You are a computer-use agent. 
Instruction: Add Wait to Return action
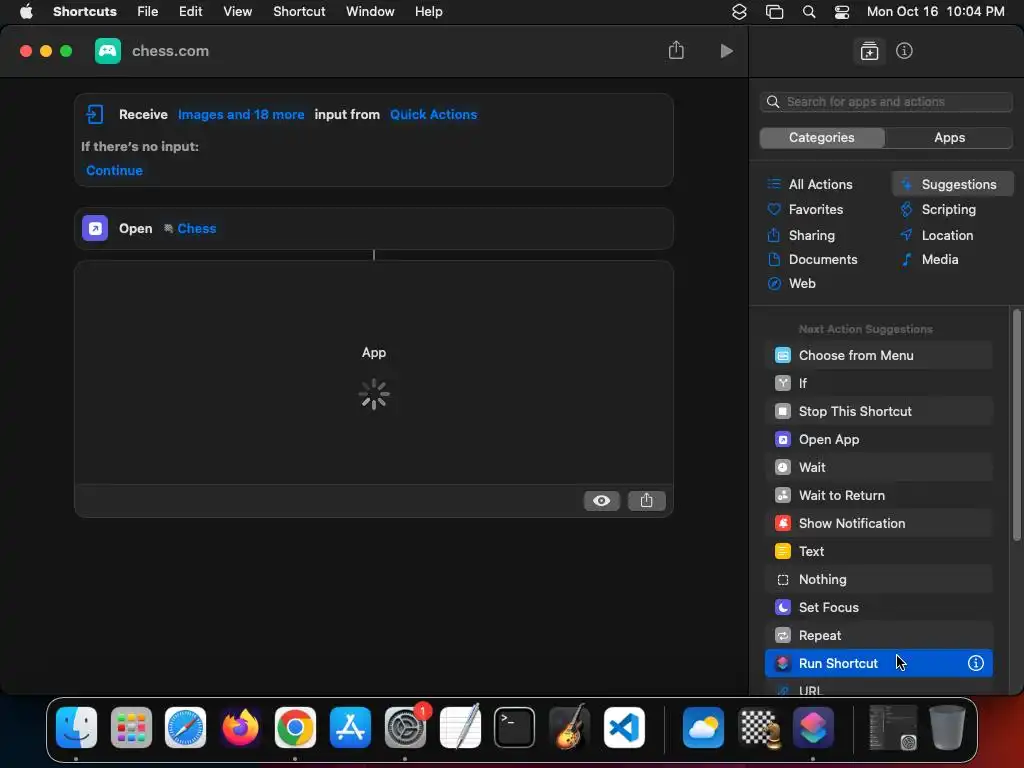pyautogui.click(x=878, y=496)
